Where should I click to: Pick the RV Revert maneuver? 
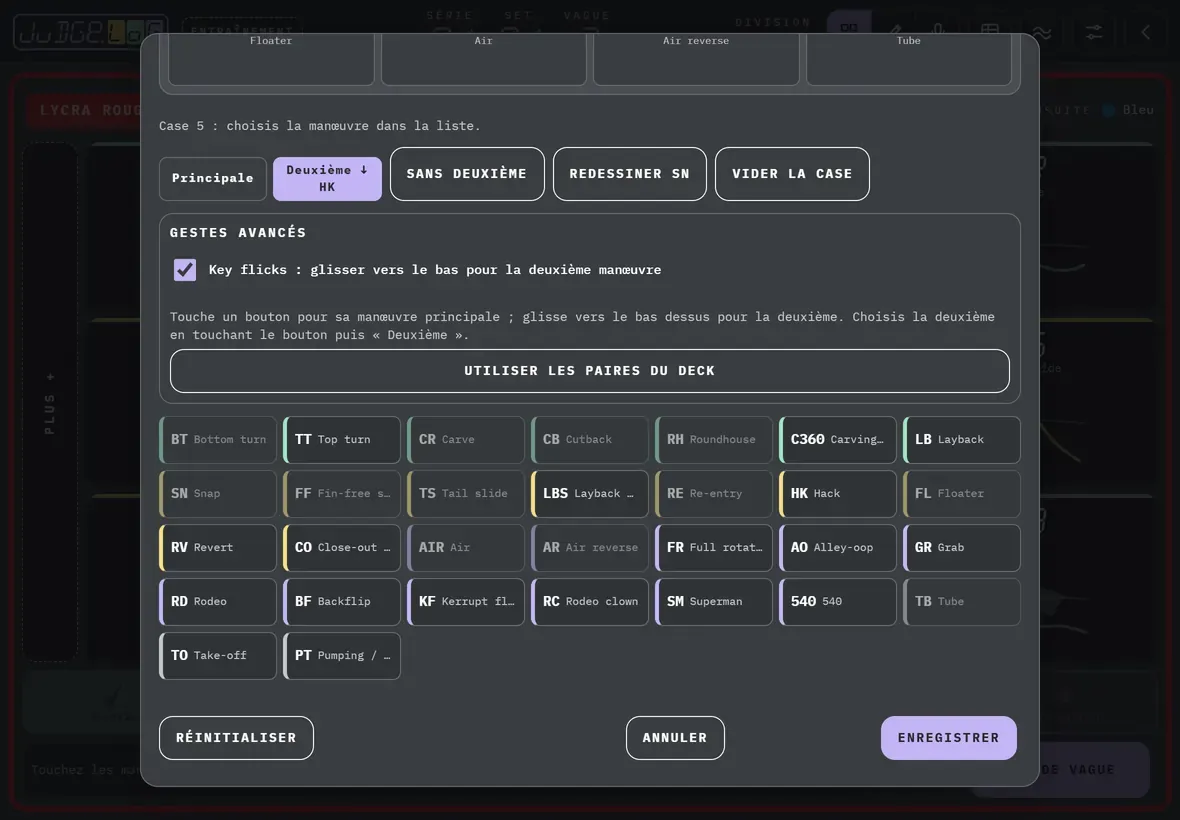point(218,548)
